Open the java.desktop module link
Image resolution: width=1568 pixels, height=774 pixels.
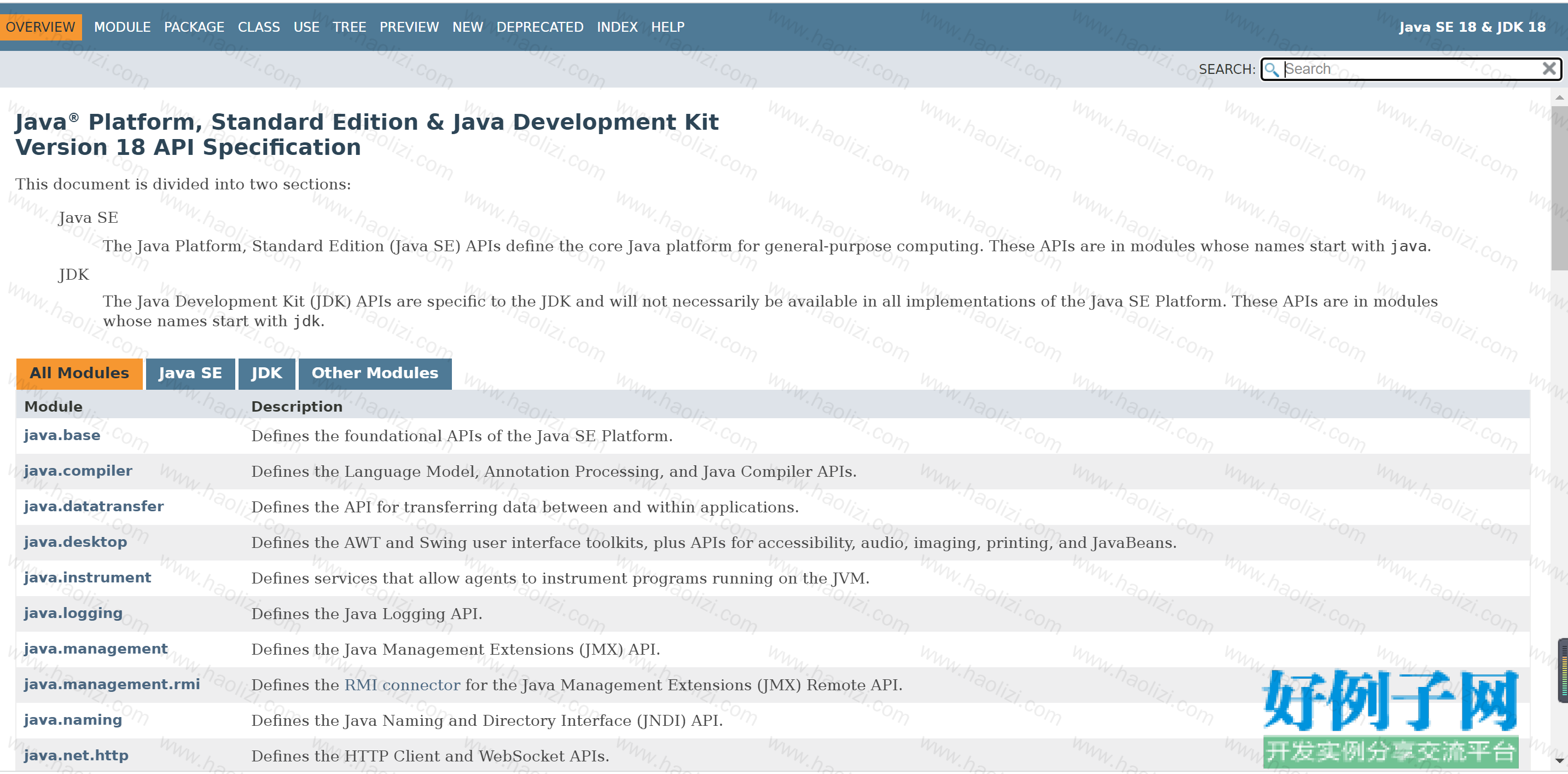pyautogui.click(x=76, y=542)
